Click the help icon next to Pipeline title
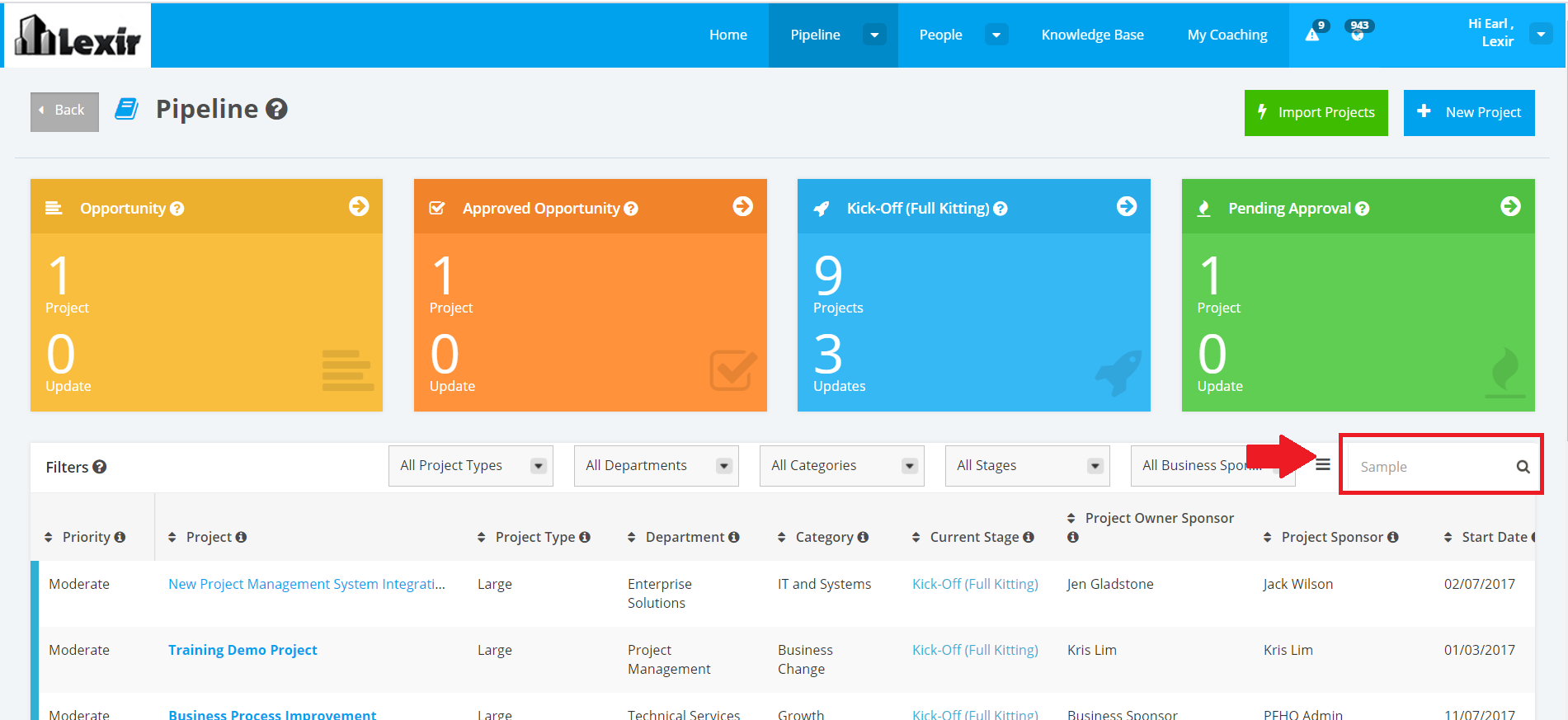 point(277,109)
